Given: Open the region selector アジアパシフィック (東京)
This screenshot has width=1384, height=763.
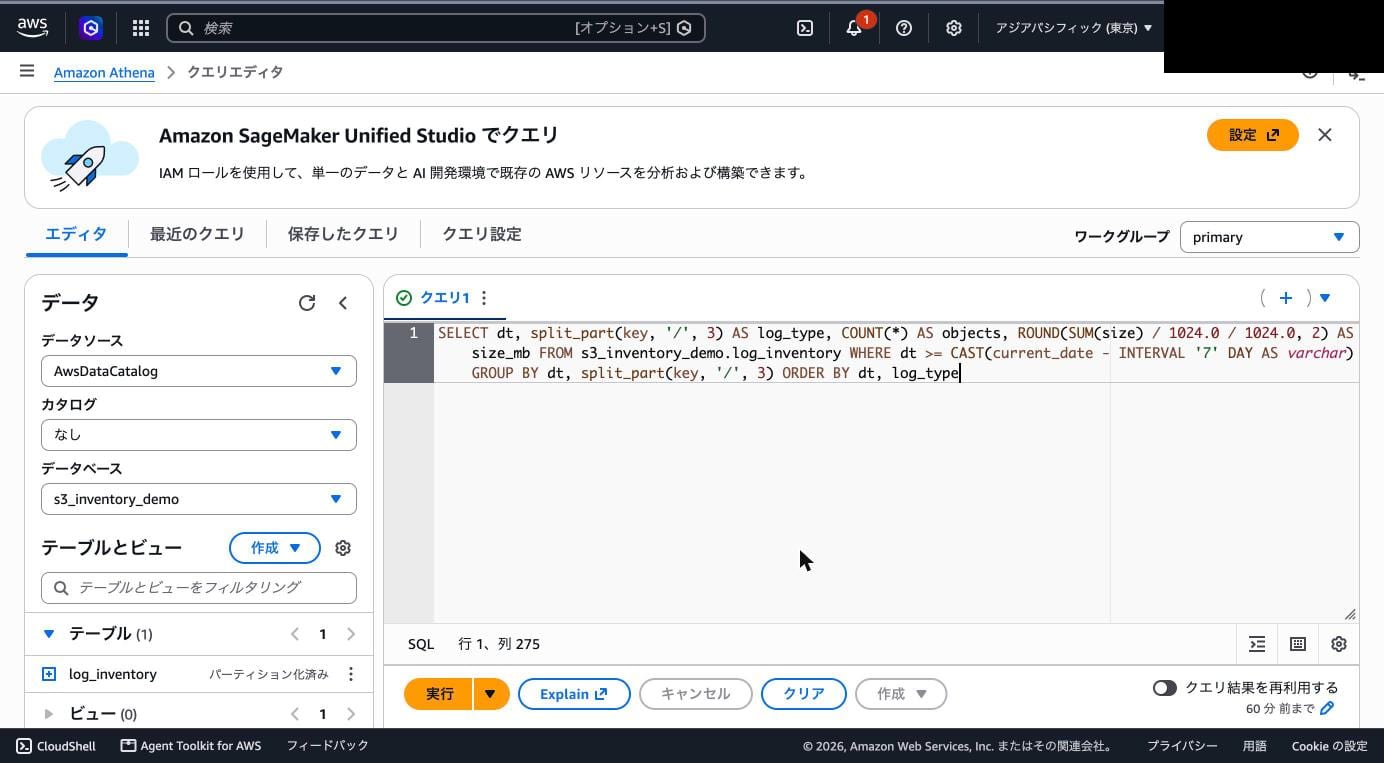Looking at the screenshot, I should coord(1073,28).
